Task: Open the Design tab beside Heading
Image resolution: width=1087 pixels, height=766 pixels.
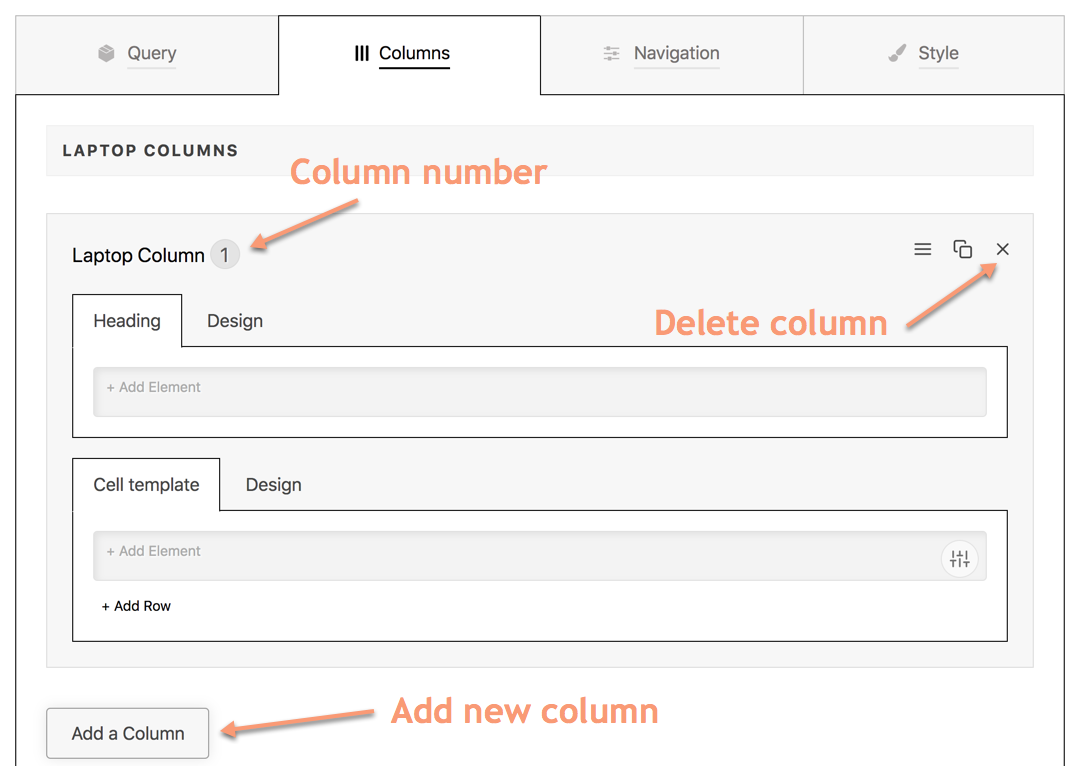Action: pos(235,321)
